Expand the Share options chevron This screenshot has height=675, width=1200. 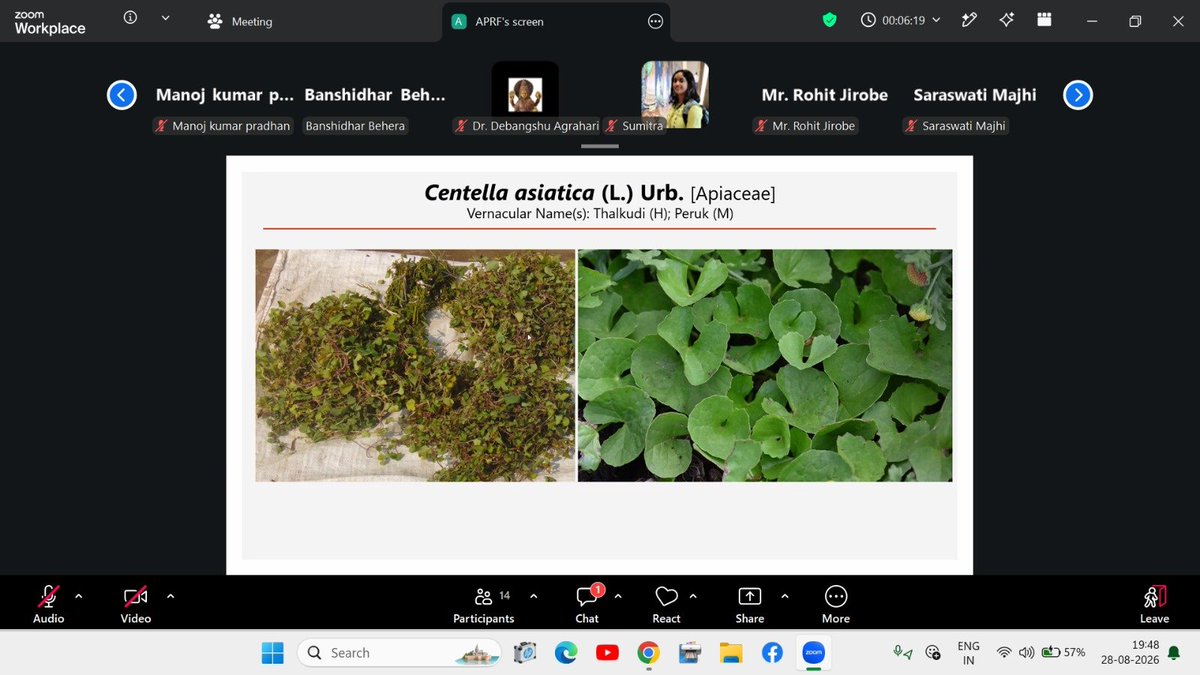(x=784, y=596)
